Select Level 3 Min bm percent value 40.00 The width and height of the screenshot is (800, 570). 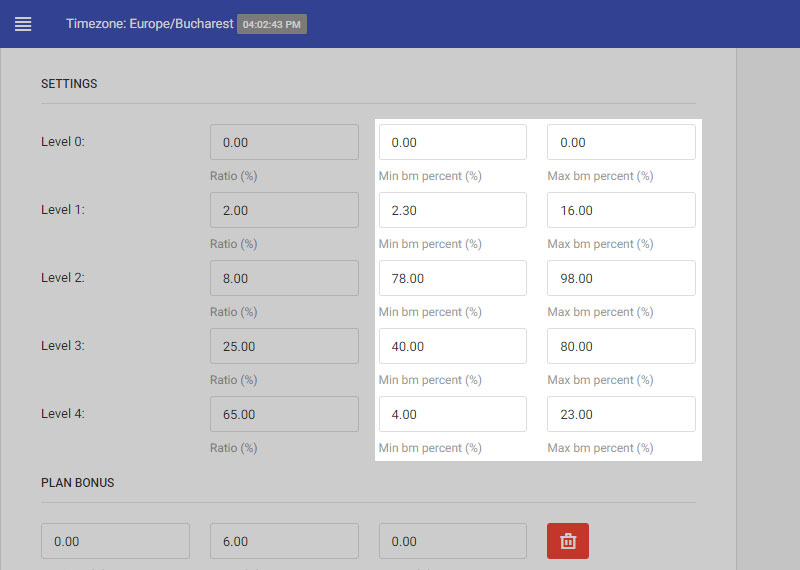pos(452,346)
